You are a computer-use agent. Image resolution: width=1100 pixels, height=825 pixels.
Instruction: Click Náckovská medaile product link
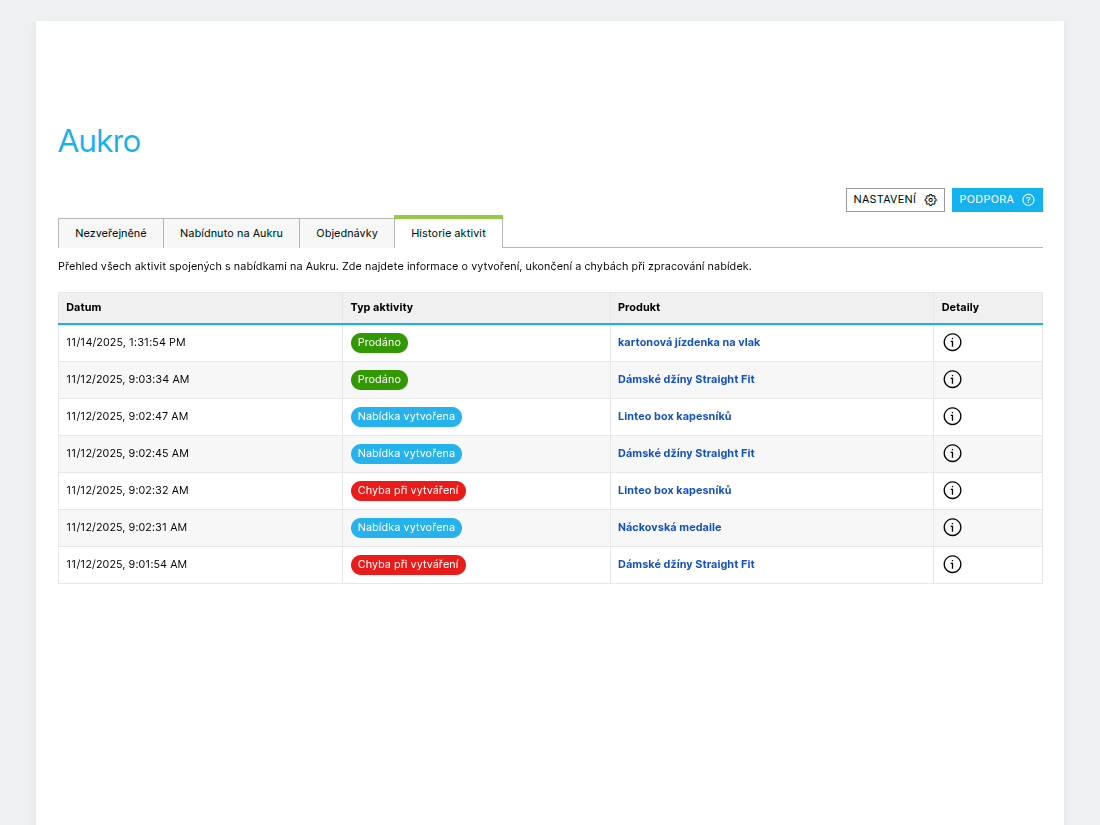669,527
